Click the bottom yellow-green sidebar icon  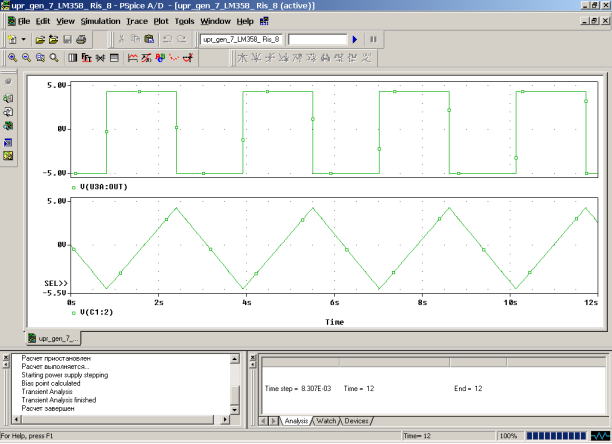(8, 156)
